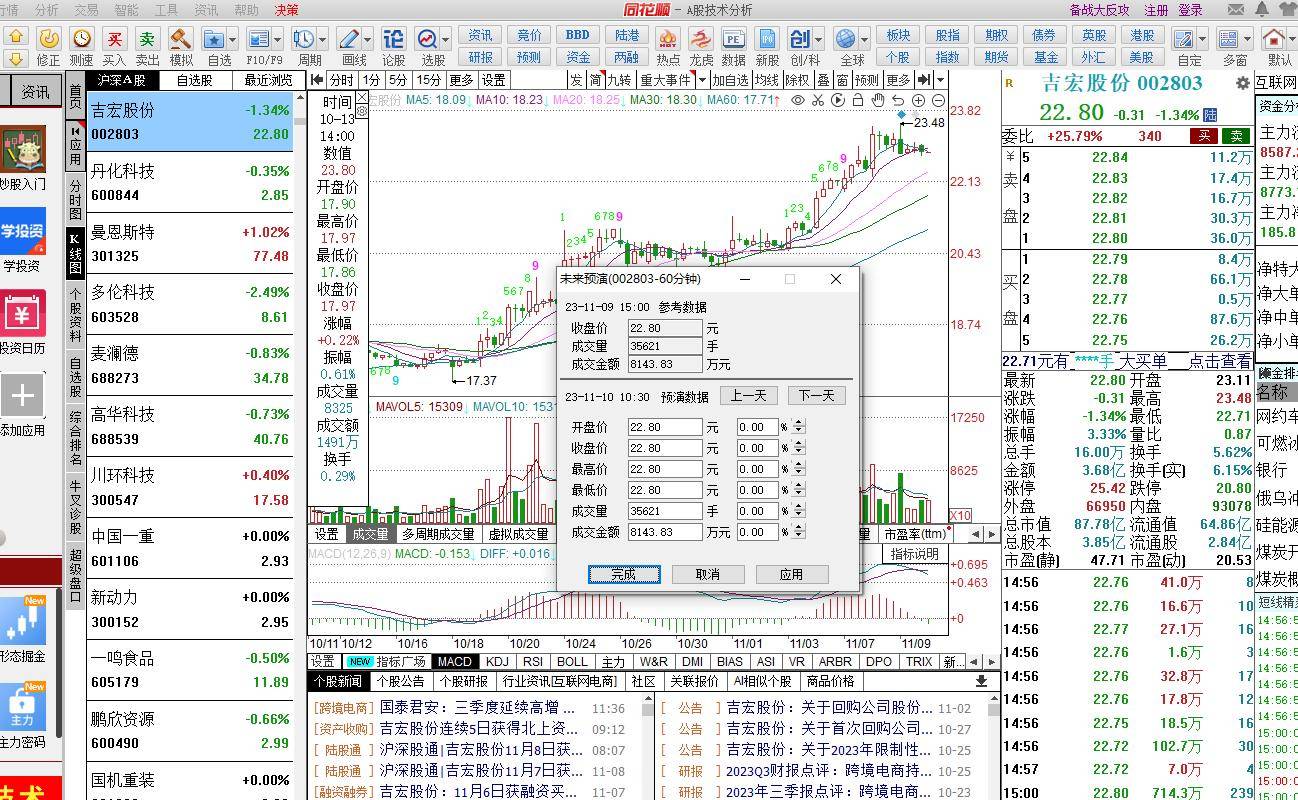Toggle the 预测 forecast button in chart toolbar

pyautogui.click(x=867, y=80)
